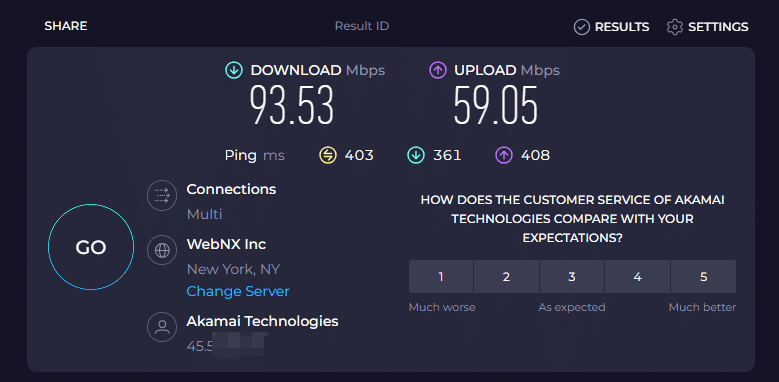
Task: Click the Connections arrows icon
Action: (x=162, y=196)
